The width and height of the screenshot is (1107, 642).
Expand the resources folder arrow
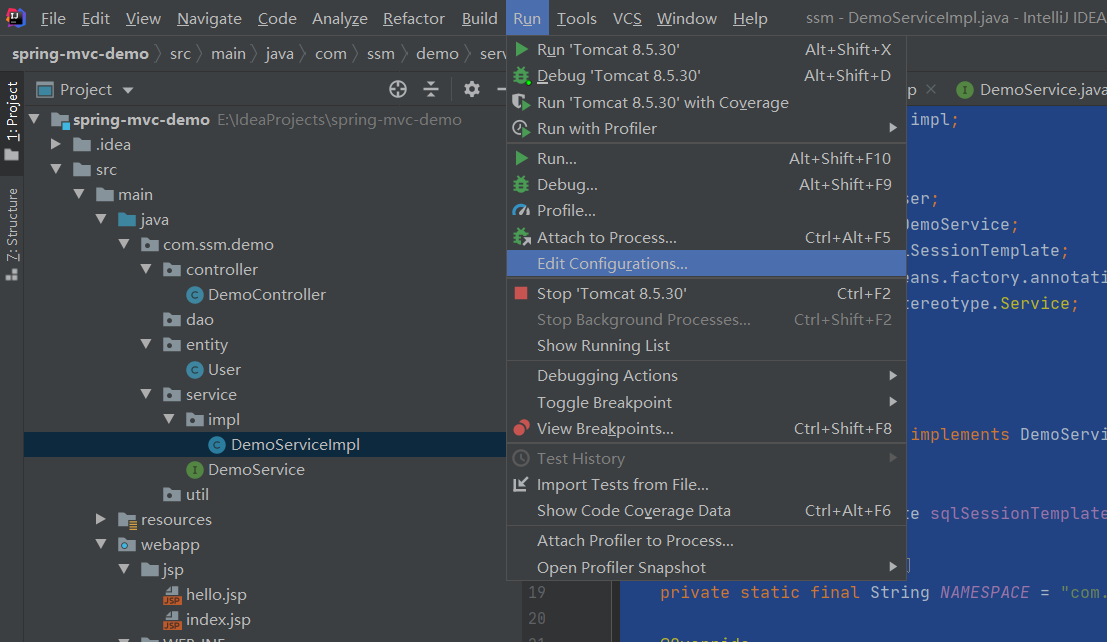pyautogui.click(x=101, y=519)
